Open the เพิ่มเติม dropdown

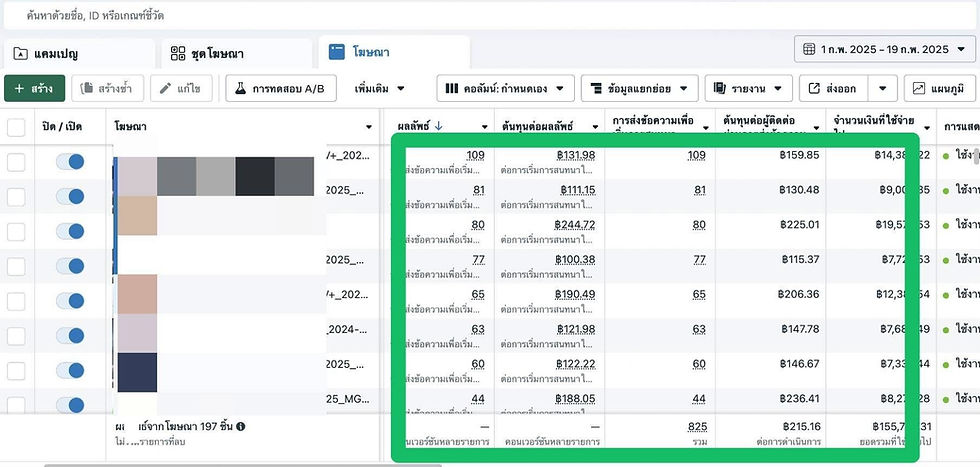pos(380,88)
